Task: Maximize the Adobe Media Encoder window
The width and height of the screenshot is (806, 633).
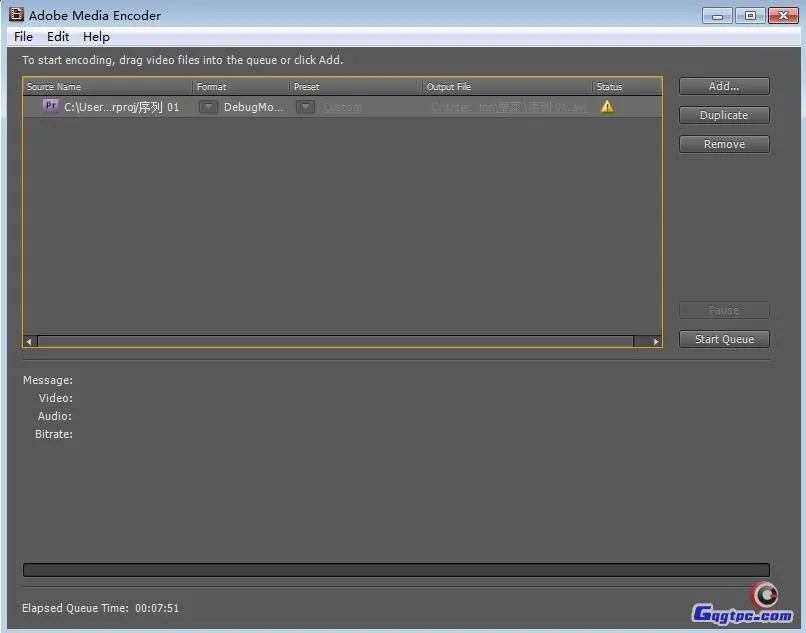Action: (750, 15)
